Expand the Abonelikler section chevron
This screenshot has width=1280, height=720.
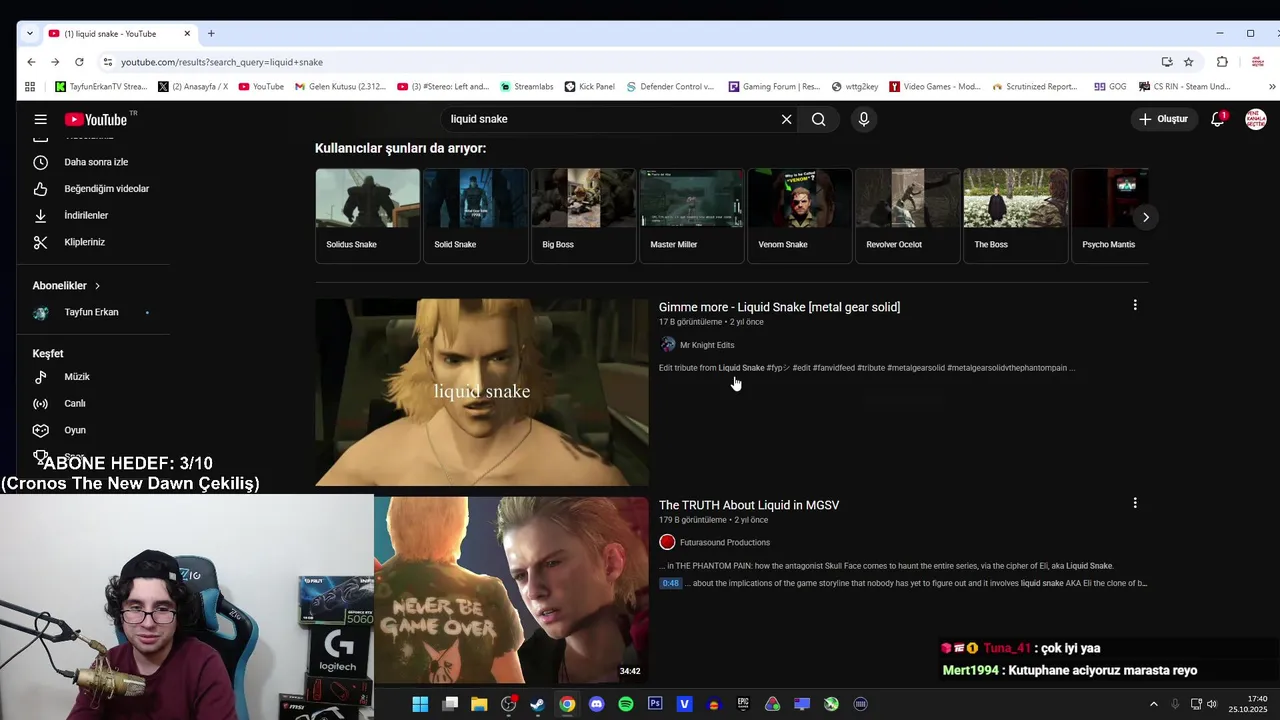click(97, 286)
